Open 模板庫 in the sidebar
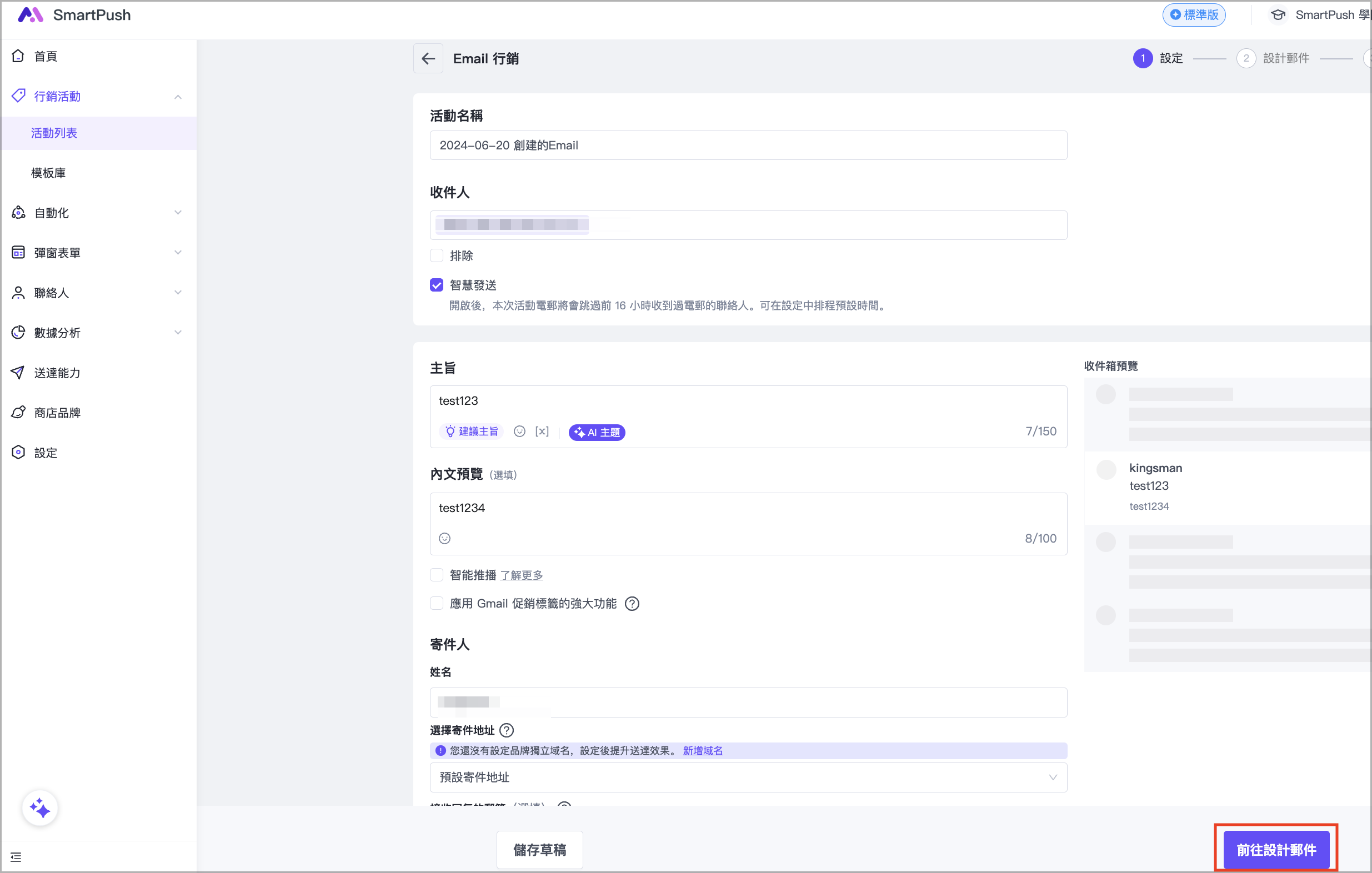This screenshot has width=1372, height=873. point(48,173)
